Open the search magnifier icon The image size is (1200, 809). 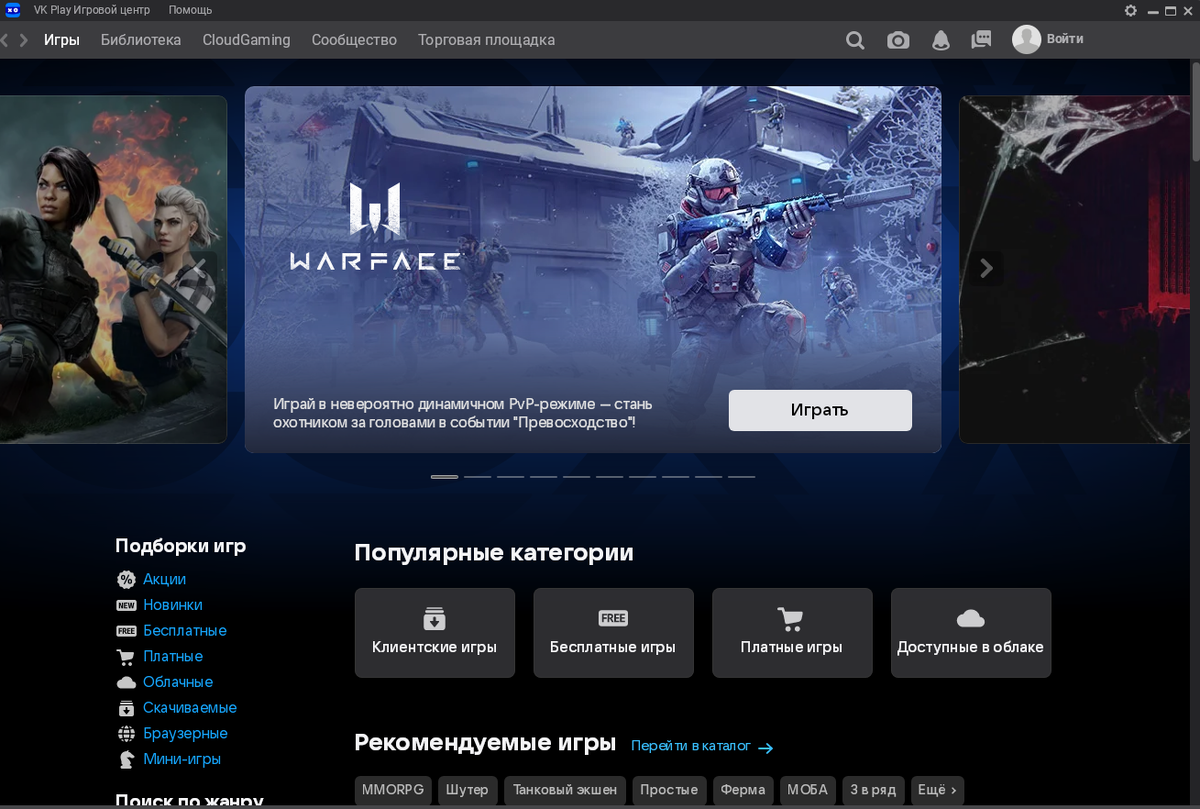click(x=855, y=40)
